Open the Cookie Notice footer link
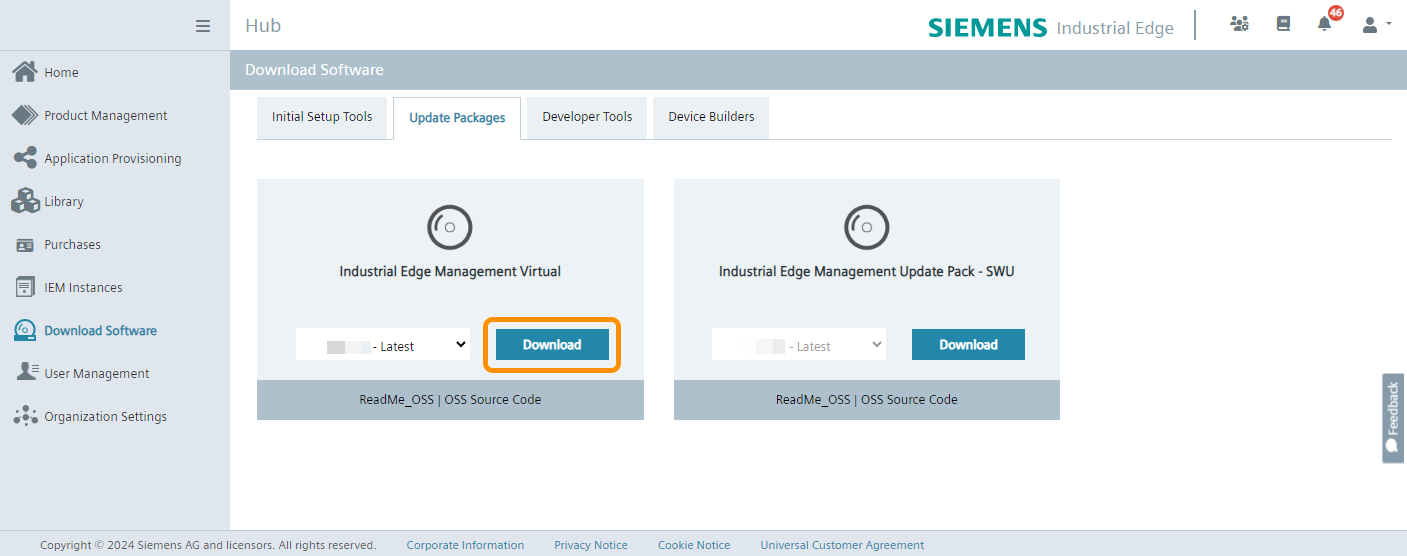Viewport: 1407px width, 556px height. pyautogui.click(x=694, y=545)
